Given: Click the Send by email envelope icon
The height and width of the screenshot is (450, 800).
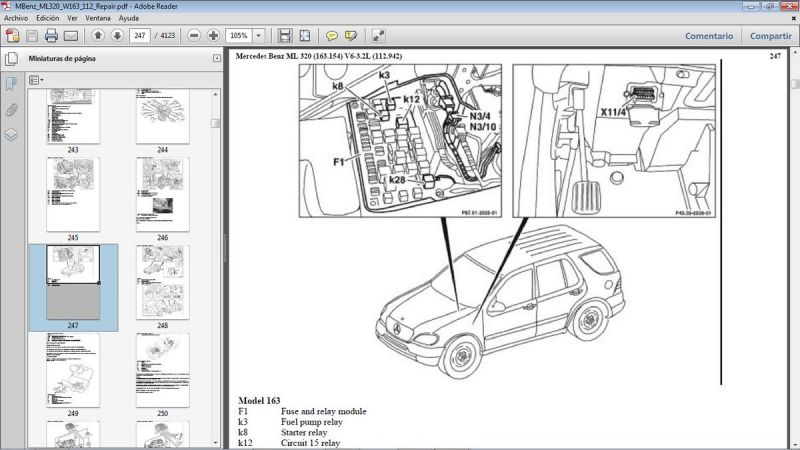Looking at the screenshot, I should point(71,36).
